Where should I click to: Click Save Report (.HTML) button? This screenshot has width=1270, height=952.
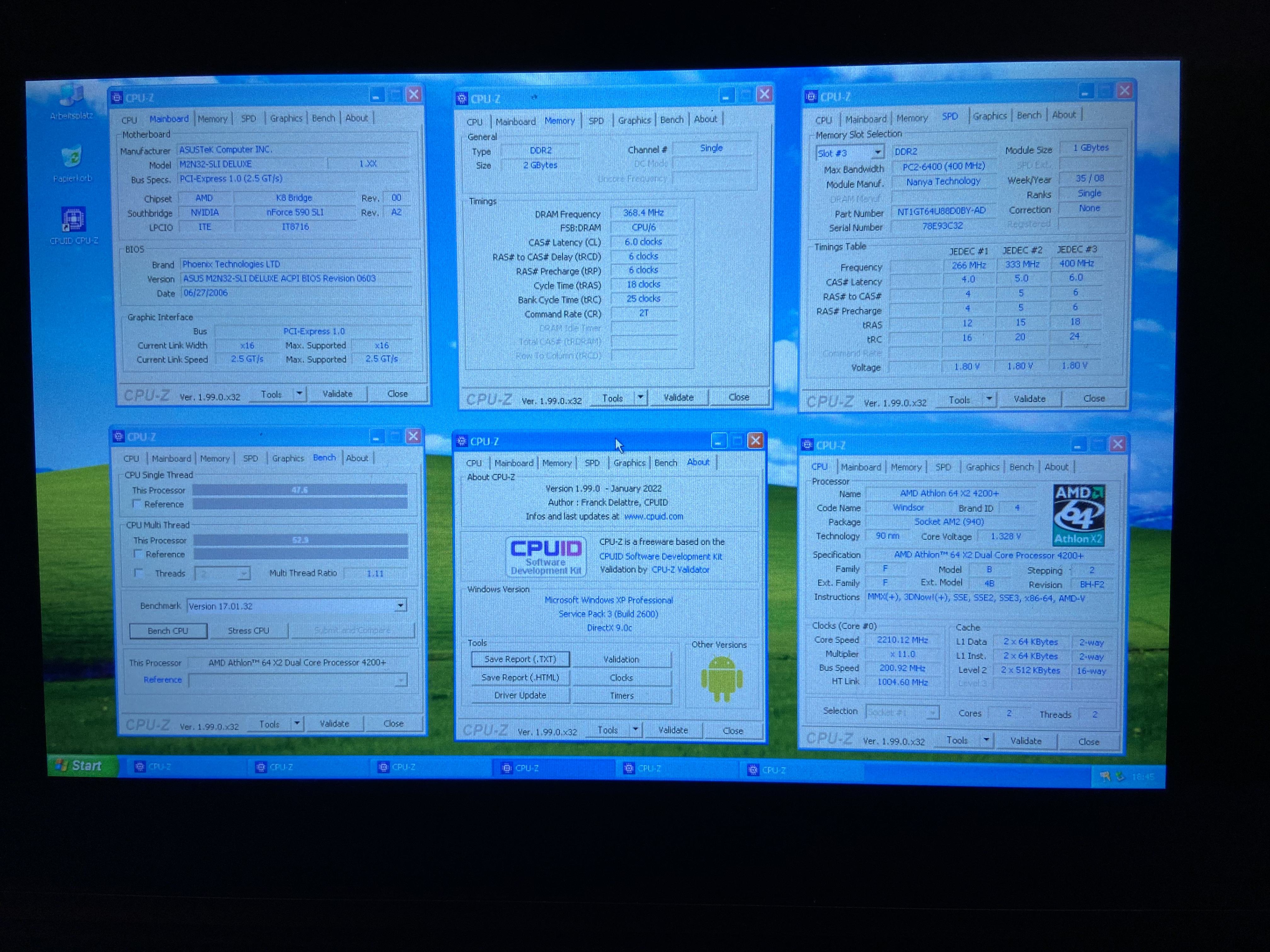520,677
